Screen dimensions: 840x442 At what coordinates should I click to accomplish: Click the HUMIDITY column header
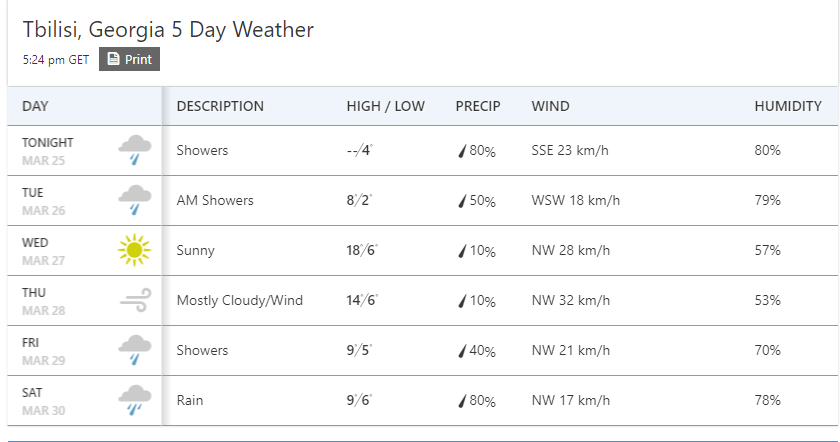click(x=788, y=106)
